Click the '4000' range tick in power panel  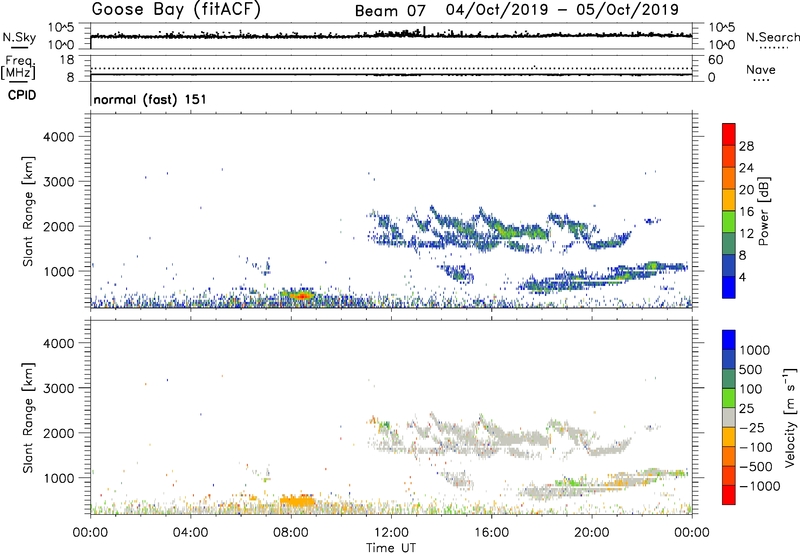pos(58,137)
